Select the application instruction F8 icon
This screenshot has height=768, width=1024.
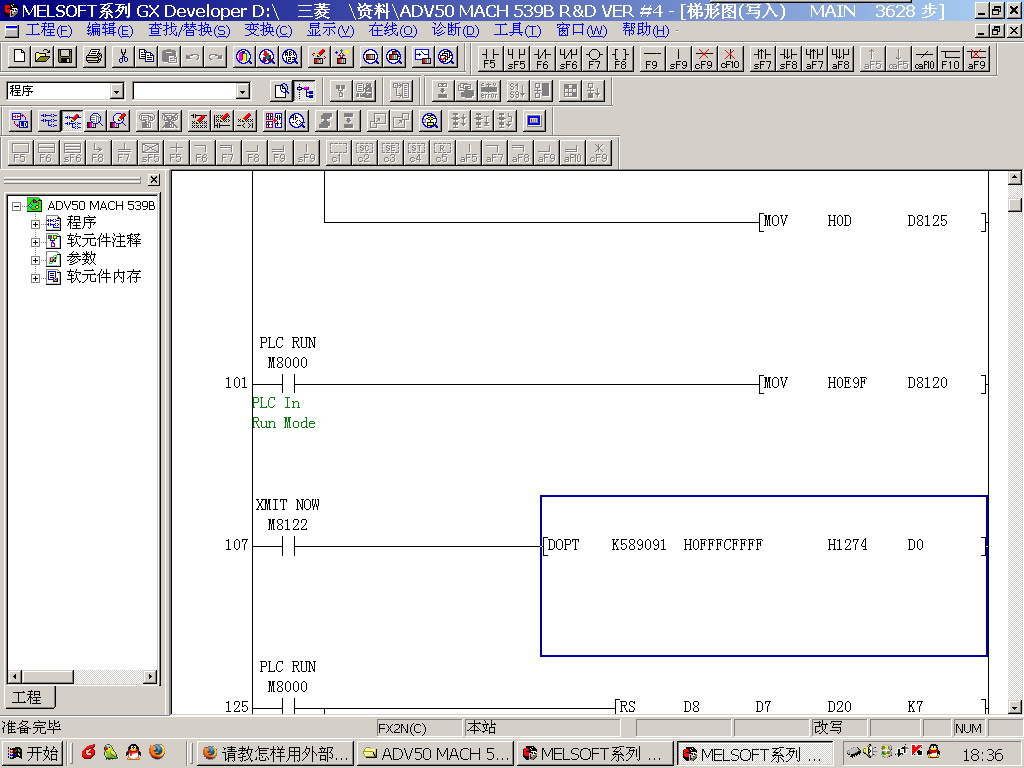click(621, 57)
